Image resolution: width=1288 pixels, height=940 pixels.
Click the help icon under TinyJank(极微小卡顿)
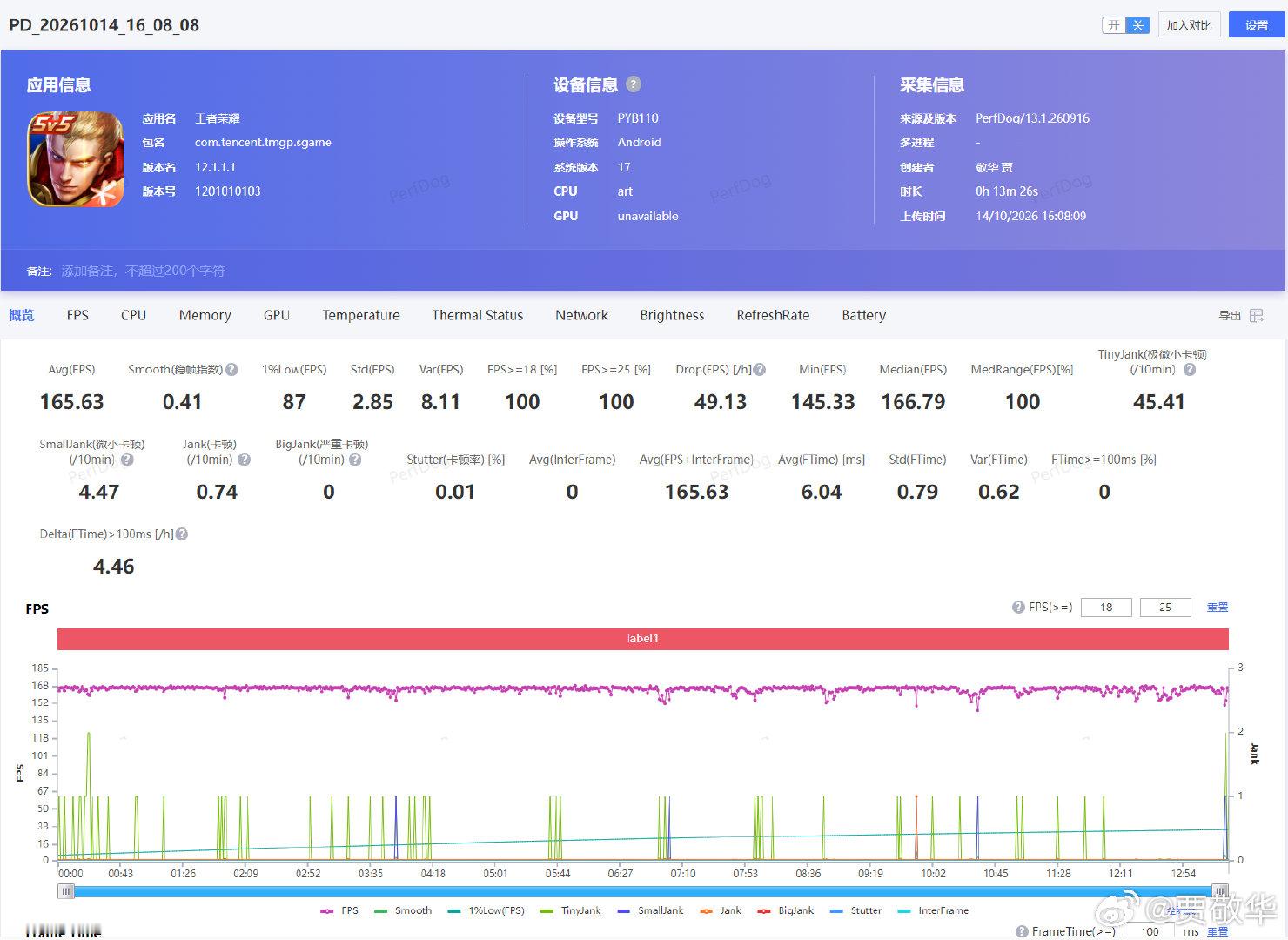pos(1190,370)
